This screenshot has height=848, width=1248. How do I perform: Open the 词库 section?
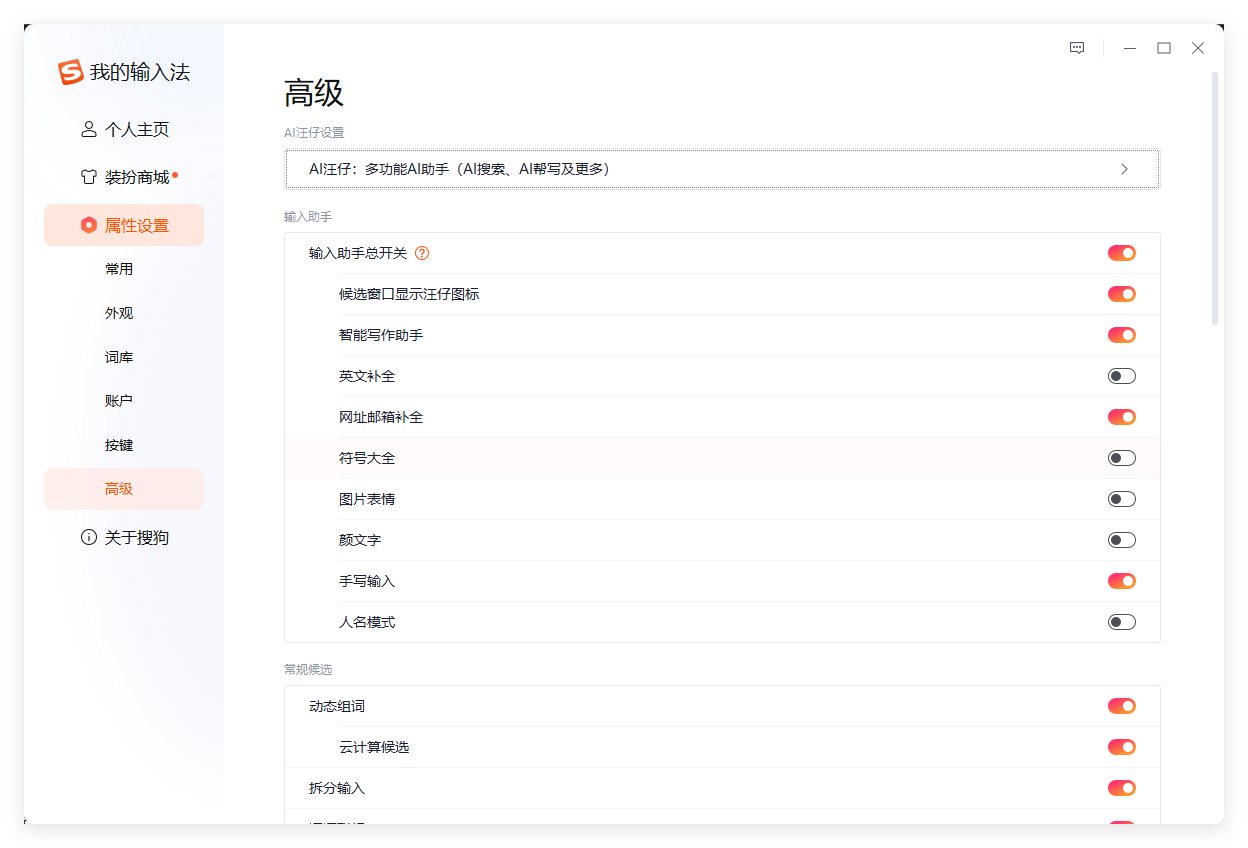119,356
